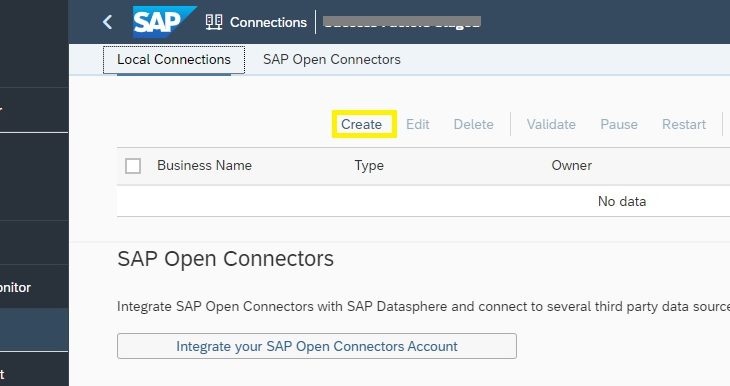Click the No data text

point(622,201)
